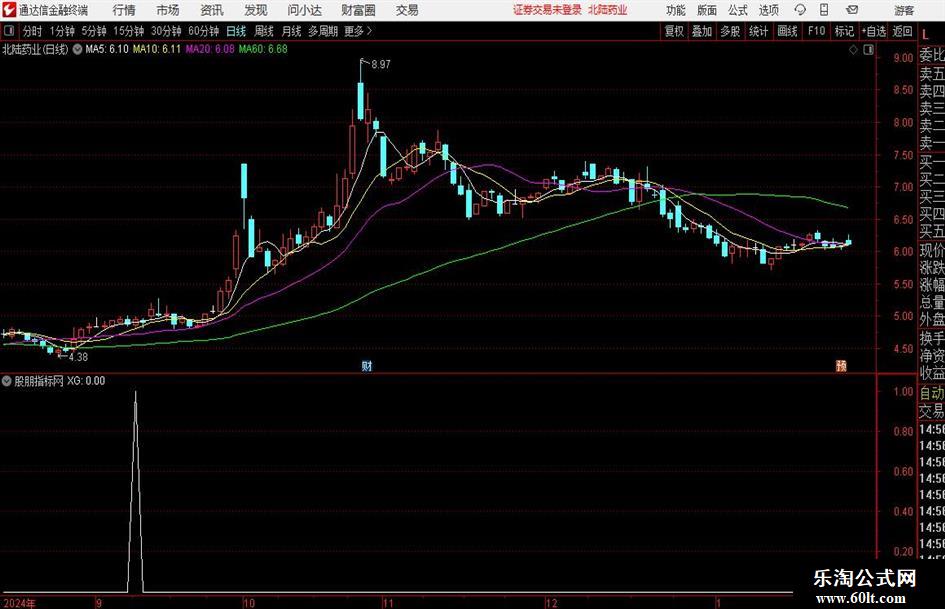Click MA5: 6.10 label
945x609 pixels.
pyautogui.click(x=107, y=49)
